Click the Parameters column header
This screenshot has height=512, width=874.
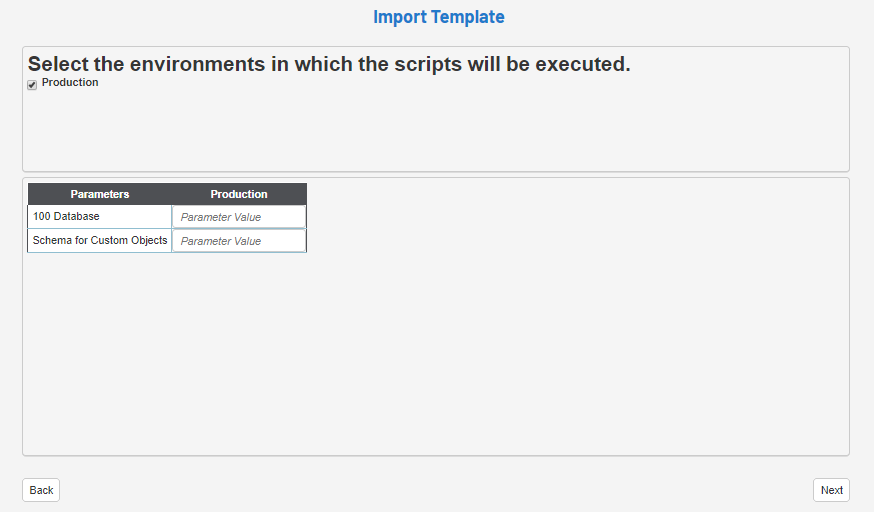tap(100, 194)
